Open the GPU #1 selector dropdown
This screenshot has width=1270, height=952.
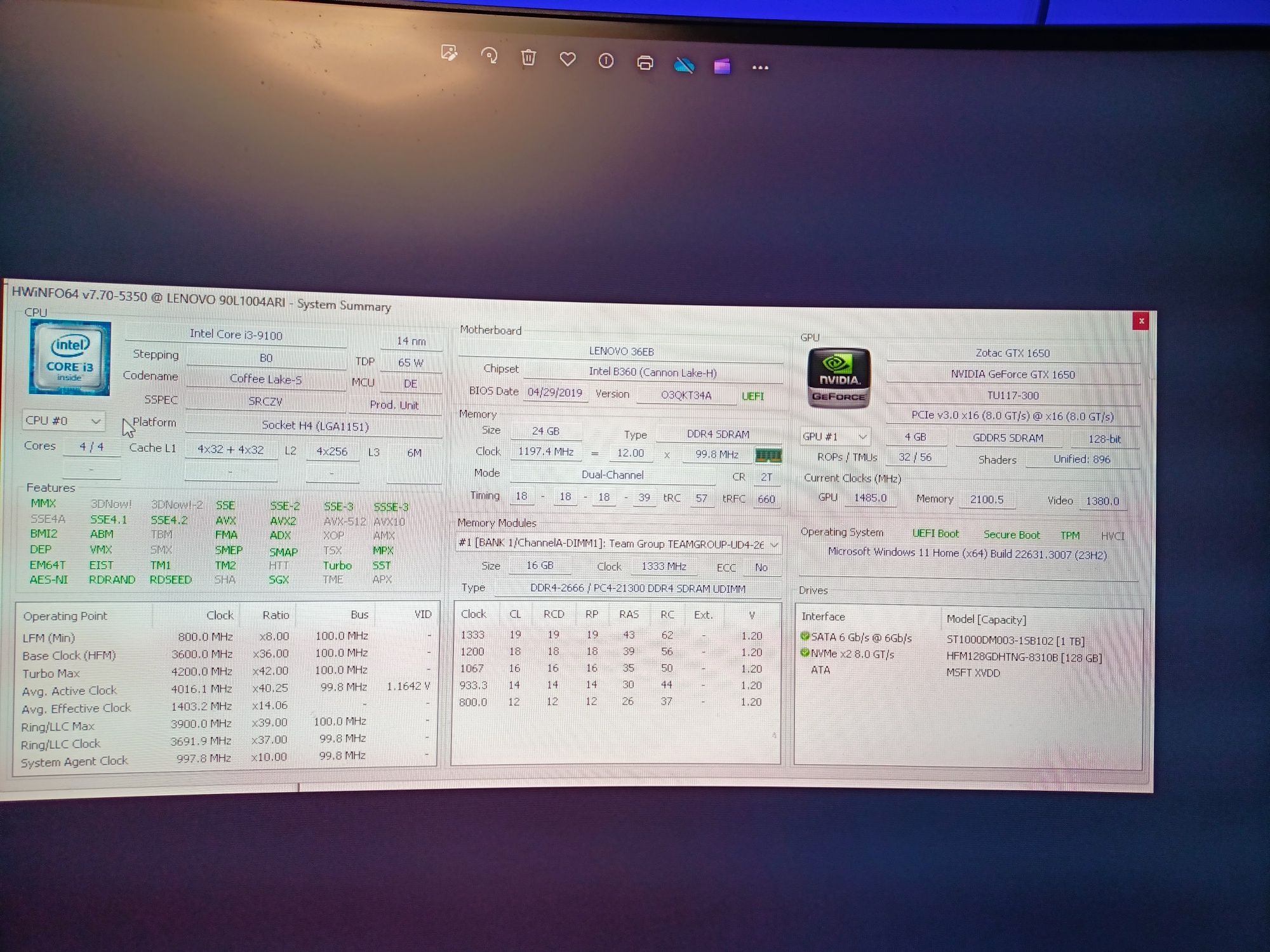coord(834,437)
